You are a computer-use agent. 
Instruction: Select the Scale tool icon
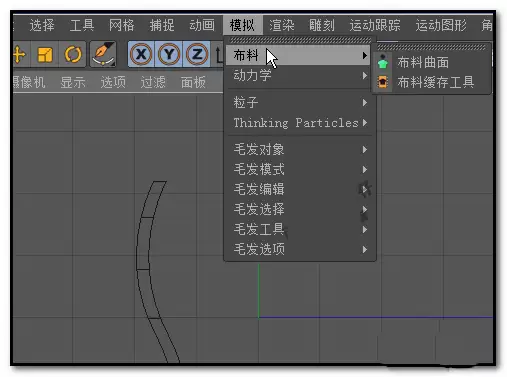click(x=45, y=54)
